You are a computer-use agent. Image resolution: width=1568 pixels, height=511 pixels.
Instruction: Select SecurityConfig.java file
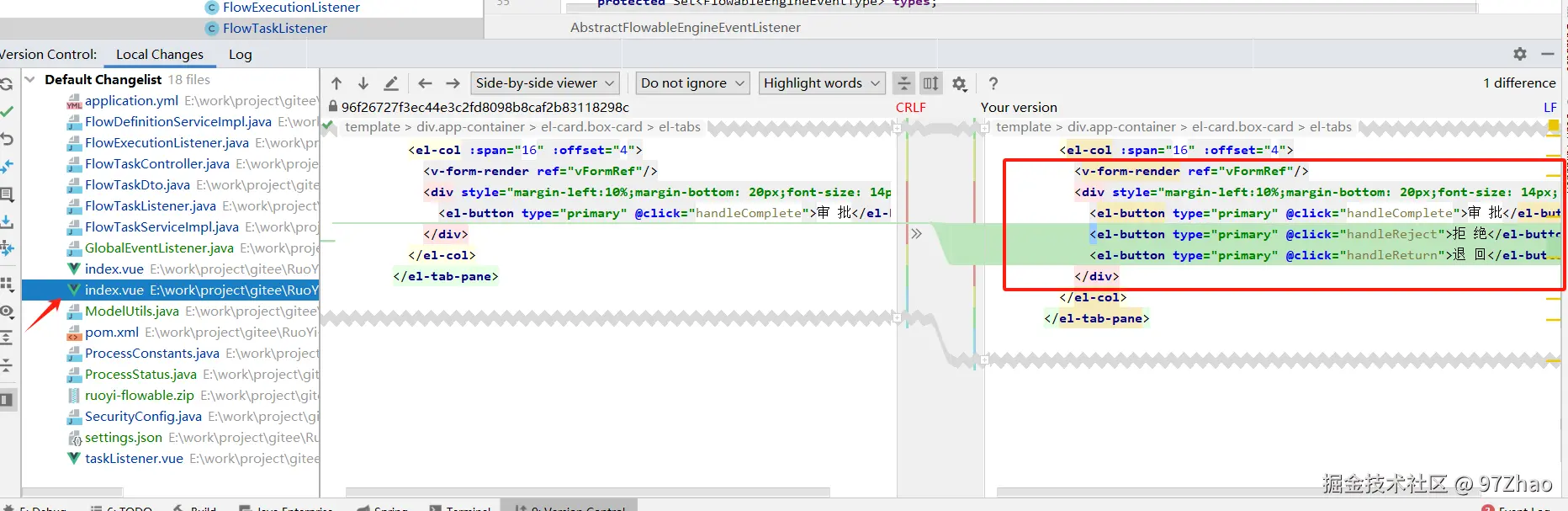click(x=171, y=416)
